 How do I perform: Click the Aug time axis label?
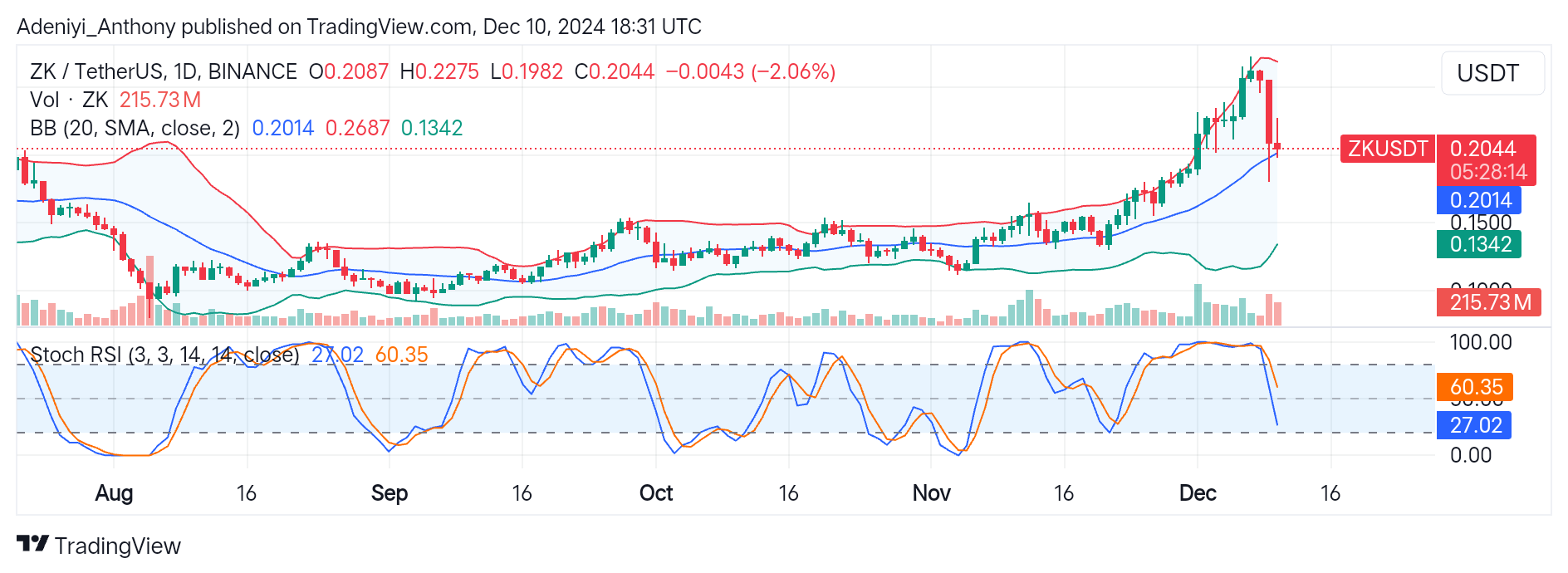pyautogui.click(x=114, y=493)
